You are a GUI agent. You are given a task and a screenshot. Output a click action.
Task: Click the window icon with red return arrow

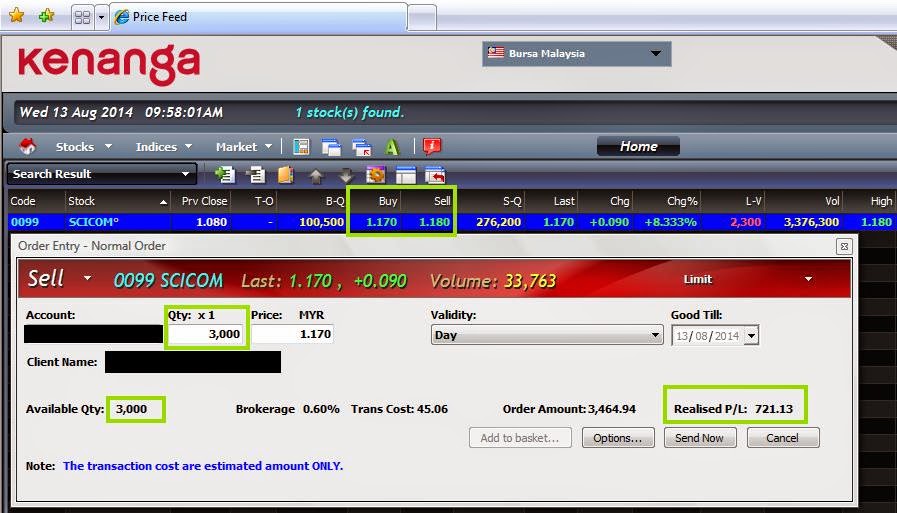click(435, 175)
